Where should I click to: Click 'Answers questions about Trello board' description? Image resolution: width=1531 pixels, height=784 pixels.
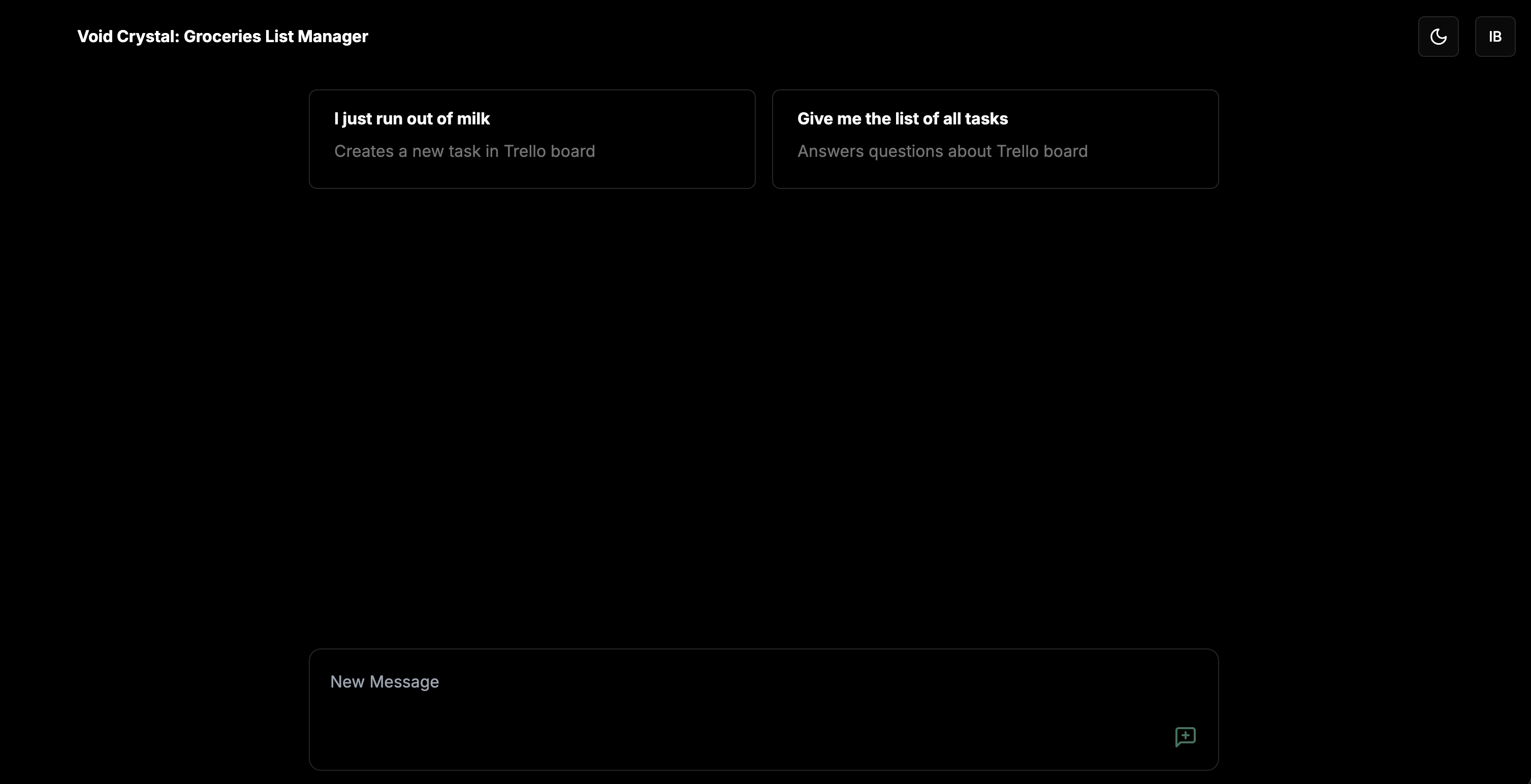point(942,151)
